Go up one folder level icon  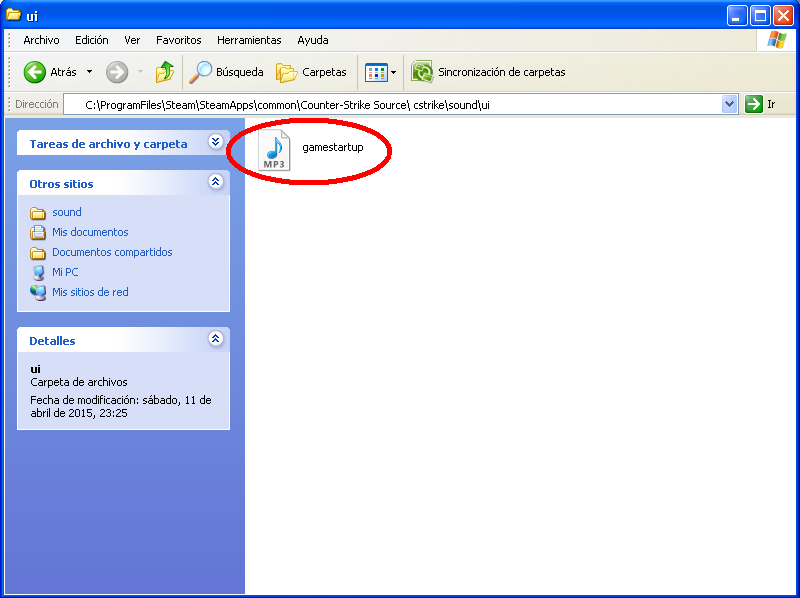click(x=165, y=72)
